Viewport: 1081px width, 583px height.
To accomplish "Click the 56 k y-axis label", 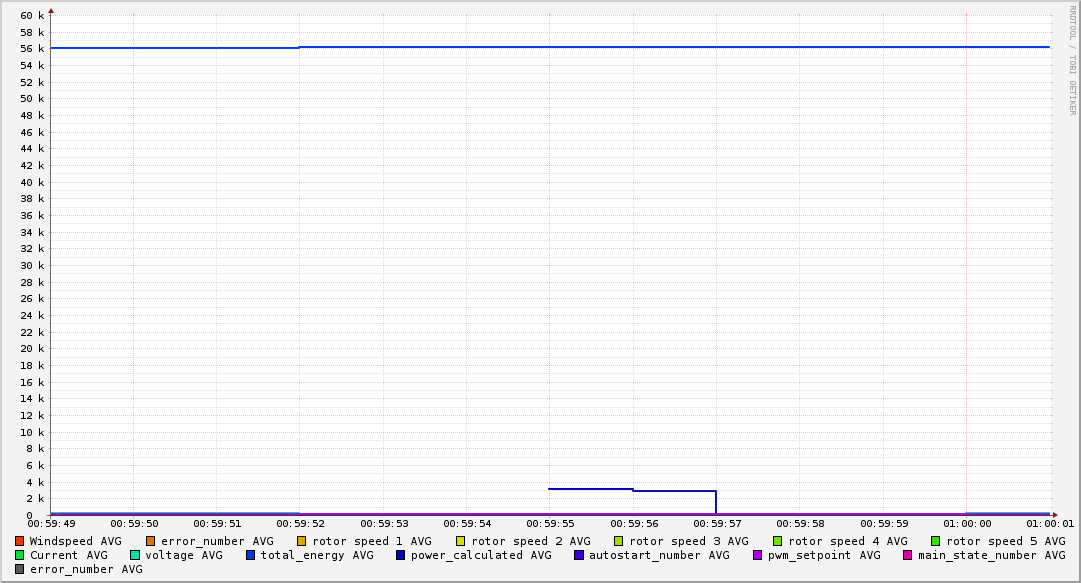I will click(33, 49).
